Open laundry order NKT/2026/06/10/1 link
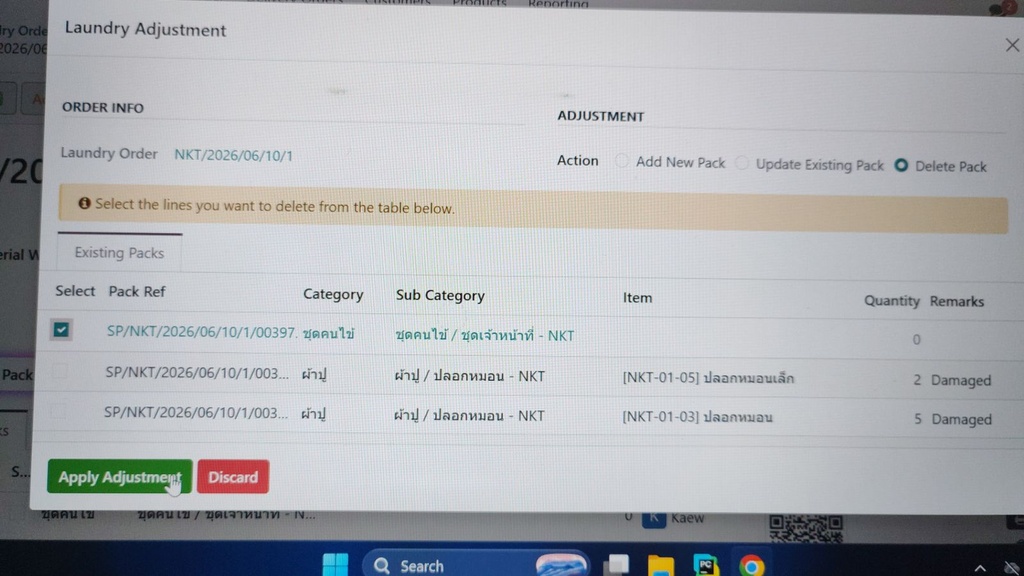Image resolution: width=1024 pixels, height=576 pixels. (233, 155)
